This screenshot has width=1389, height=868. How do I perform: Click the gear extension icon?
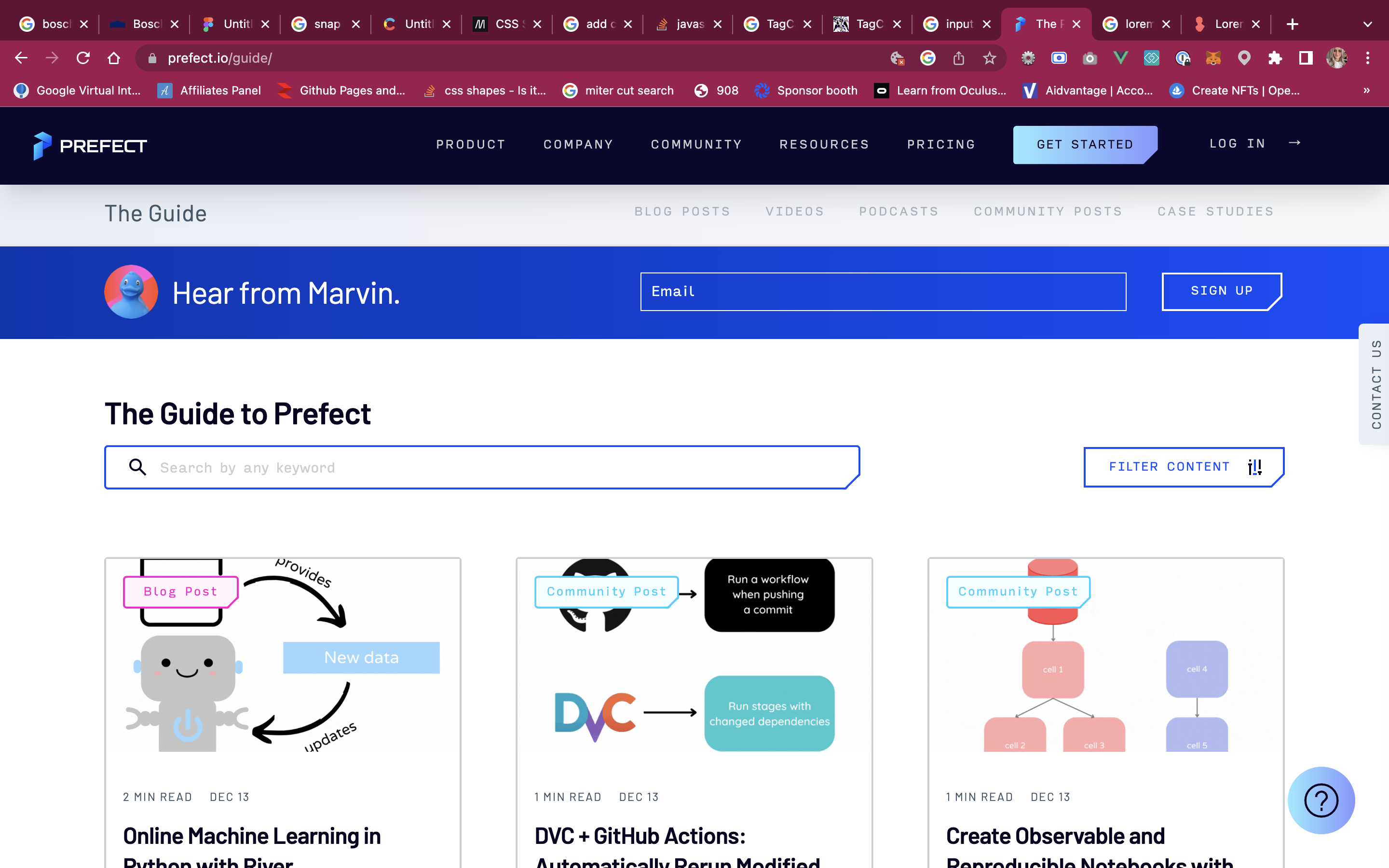[x=1028, y=58]
